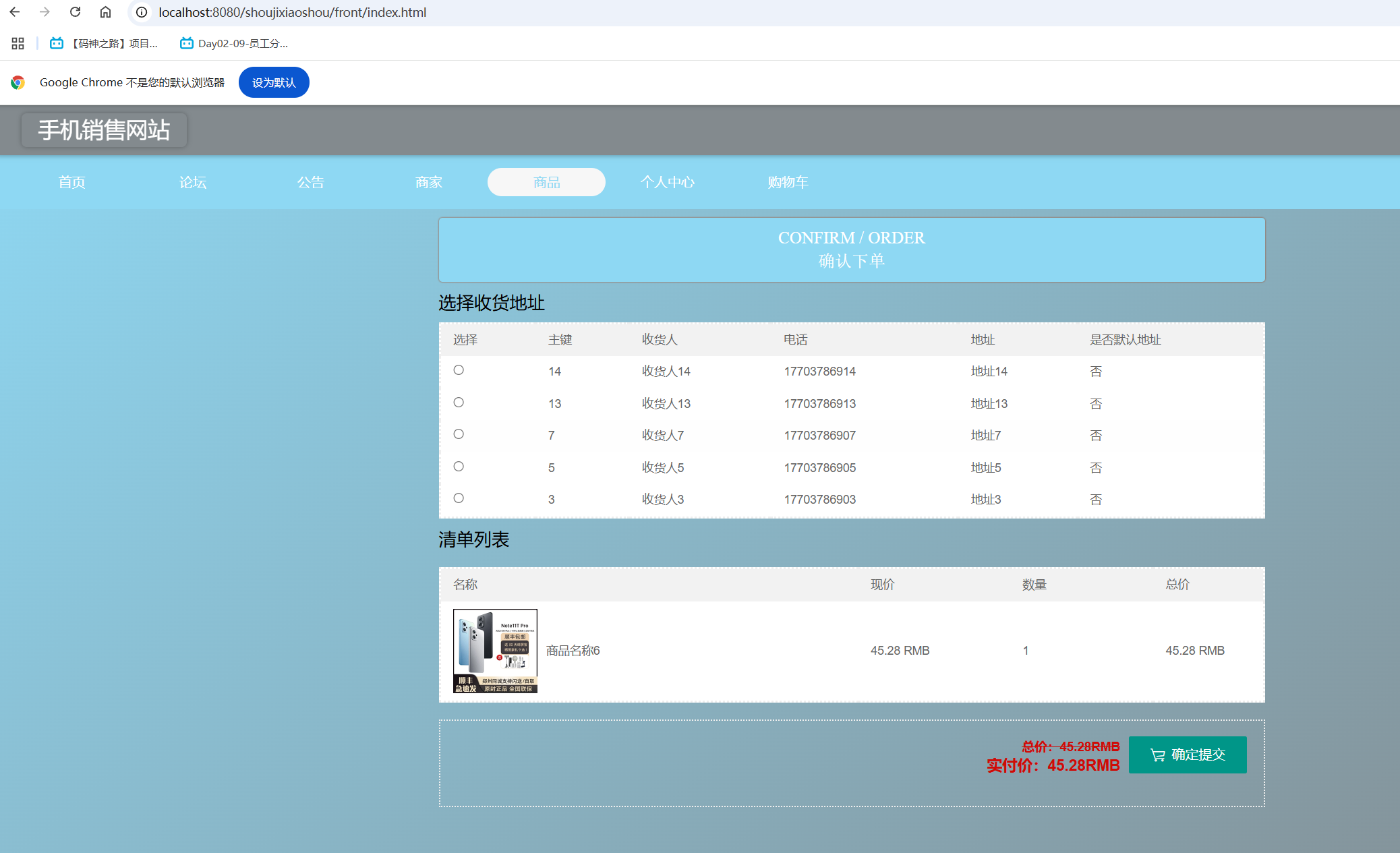Image resolution: width=1400 pixels, height=853 pixels.
Task: Click the browser forward arrow
Action: 45,12
